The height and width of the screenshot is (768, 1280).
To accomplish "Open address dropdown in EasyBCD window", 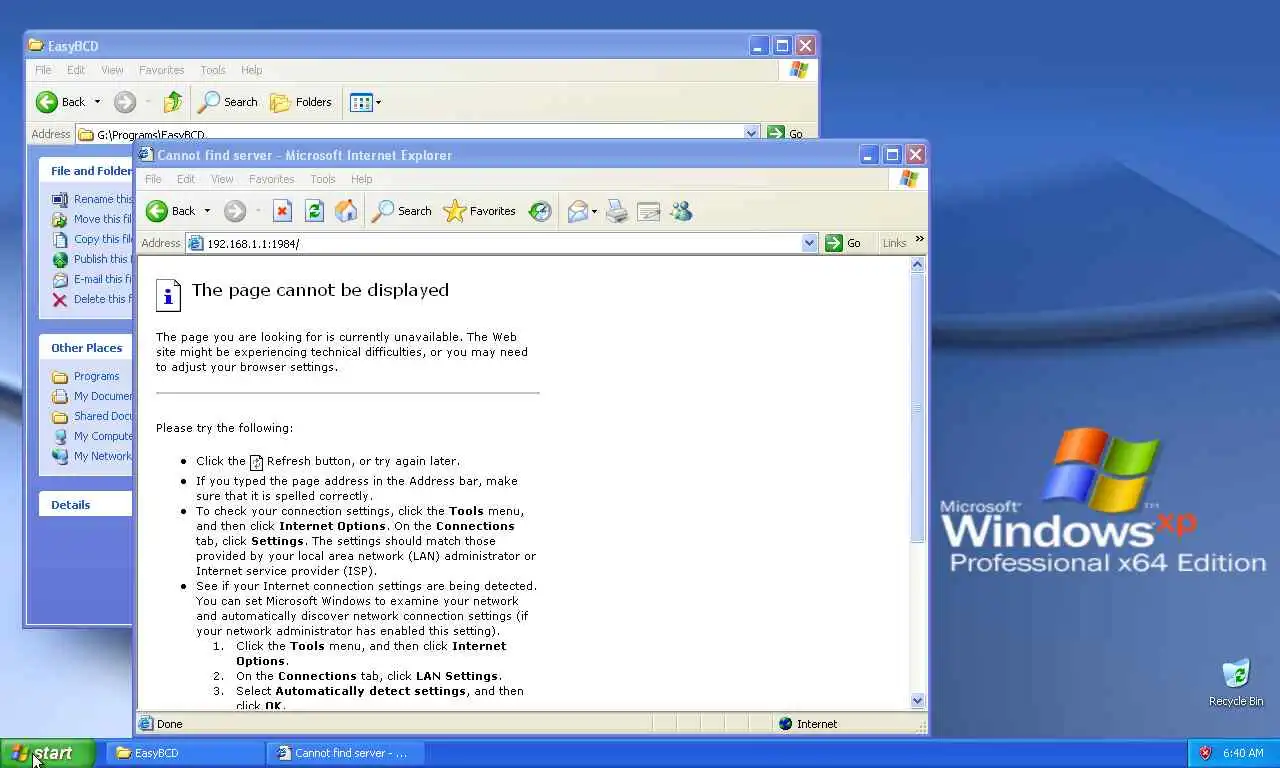I will tap(751, 133).
